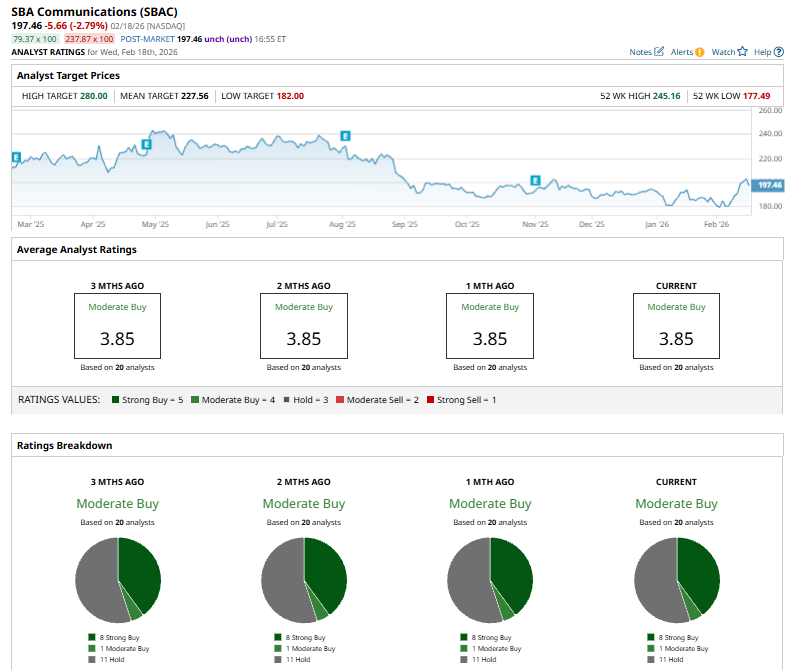Screen dimensions: 797x670
Task: Click the Current rating box showing 3.85
Action: [x=676, y=326]
